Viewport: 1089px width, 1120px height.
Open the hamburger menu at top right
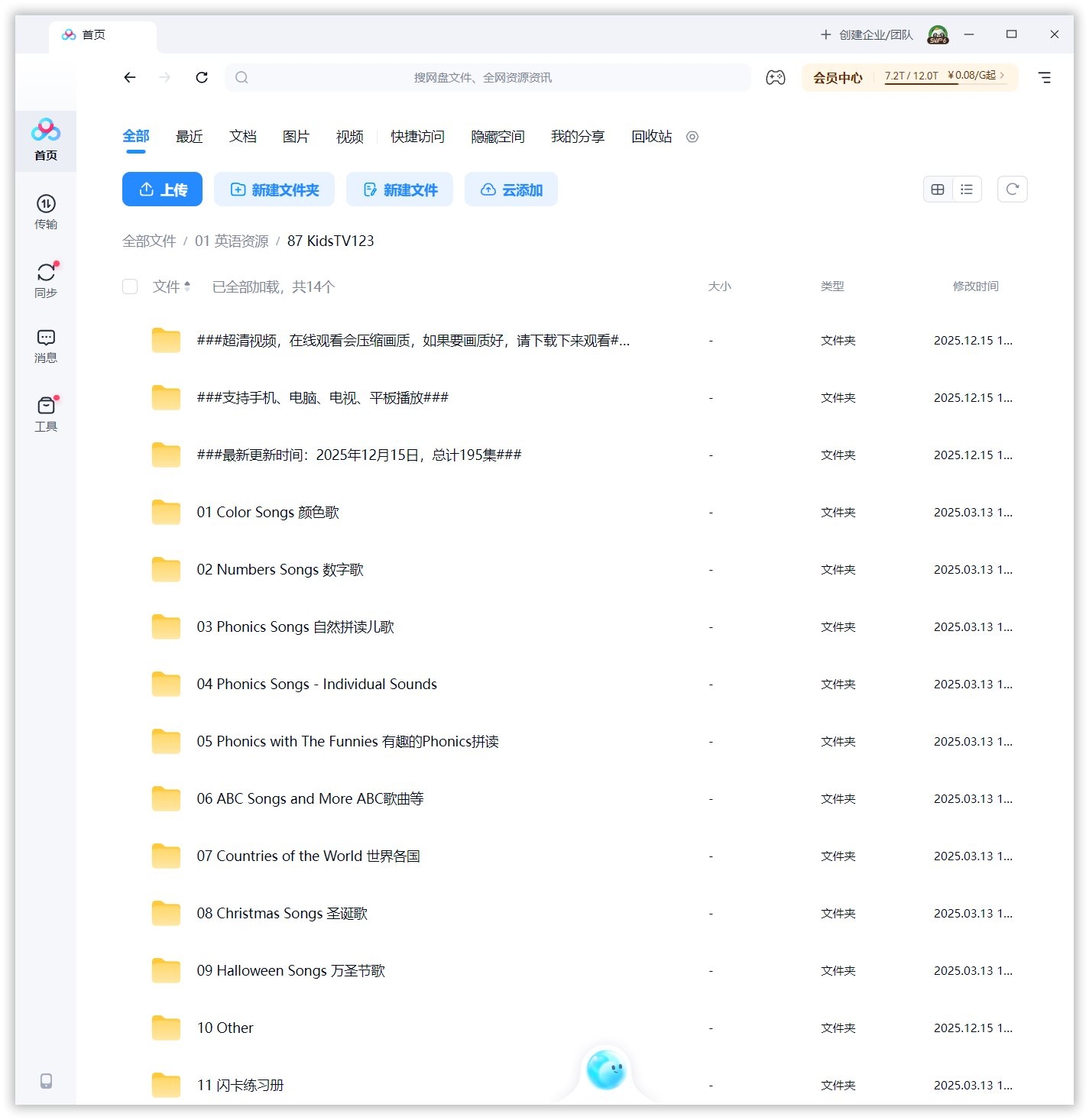pos(1044,77)
